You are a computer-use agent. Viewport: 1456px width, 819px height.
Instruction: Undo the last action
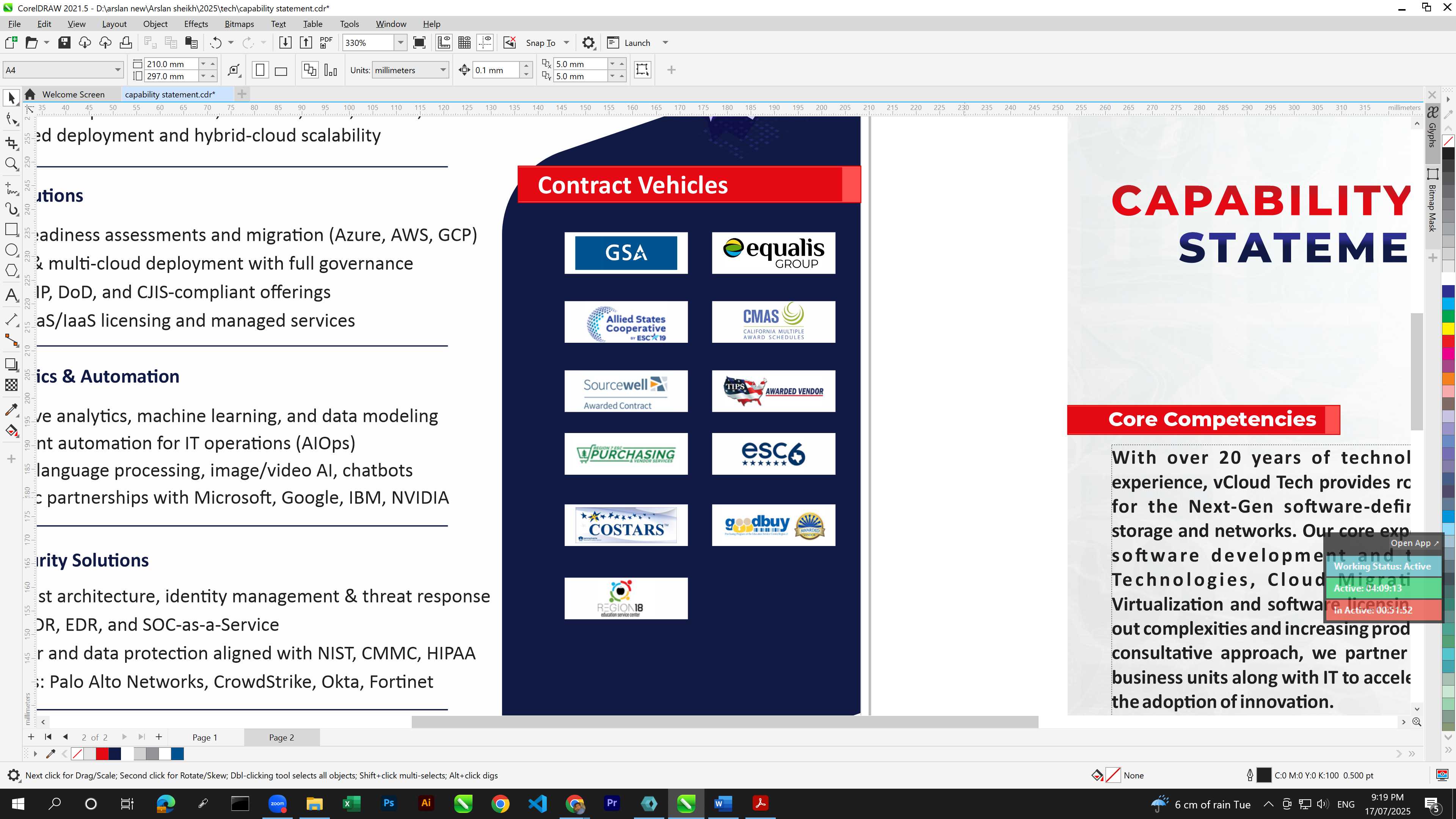[216, 42]
